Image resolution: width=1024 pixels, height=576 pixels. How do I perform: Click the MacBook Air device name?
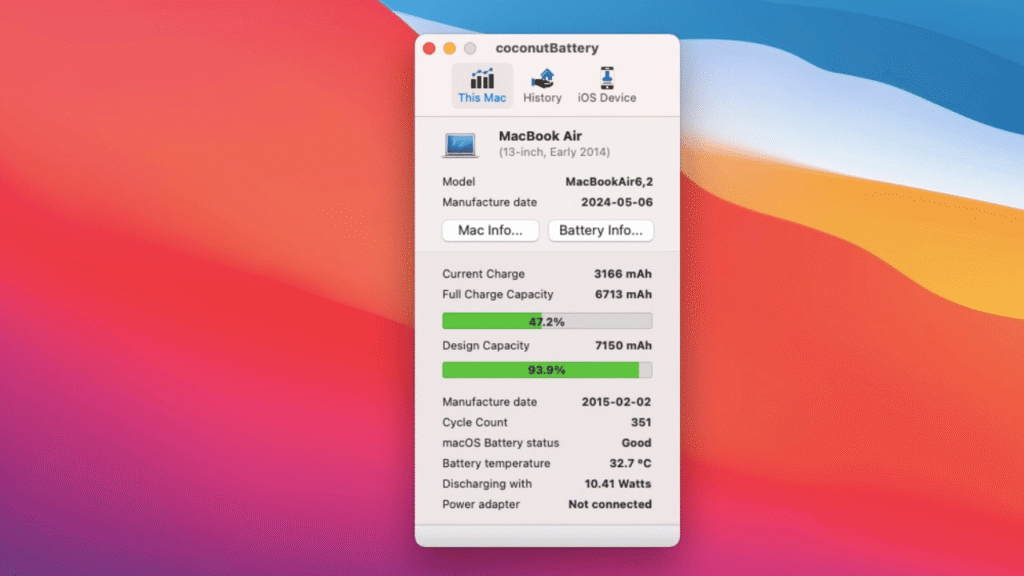(540, 136)
